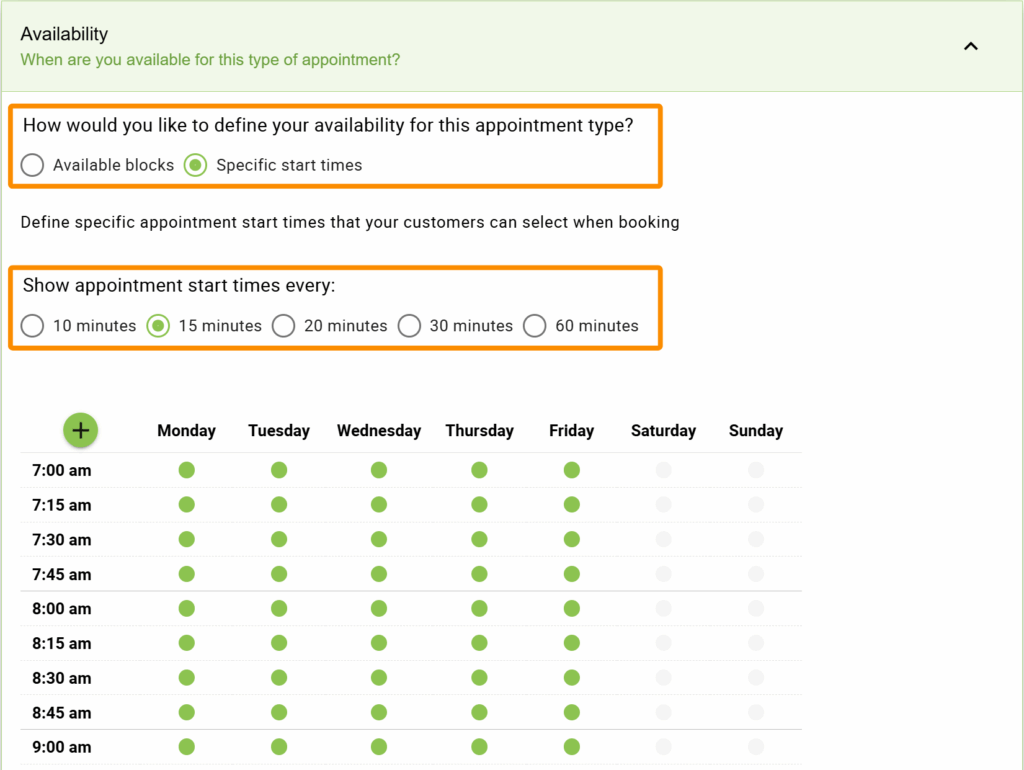The height and width of the screenshot is (770, 1024).
Task: Choose 20 minutes start time interval
Action: click(x=283, y=326)
